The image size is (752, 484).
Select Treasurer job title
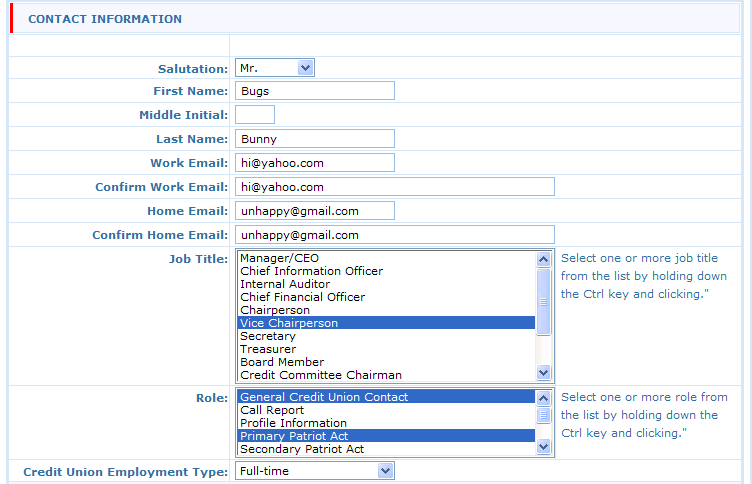[x=387, y=349]
